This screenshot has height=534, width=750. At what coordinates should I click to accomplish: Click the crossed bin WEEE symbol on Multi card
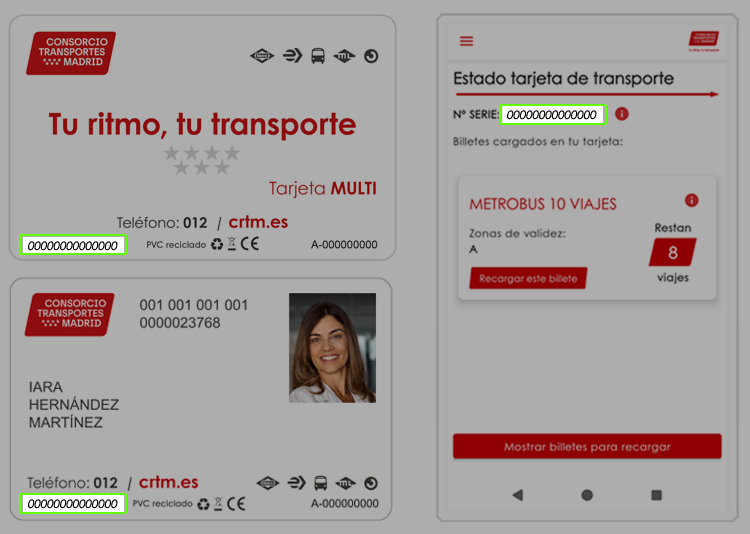point(232,244)
